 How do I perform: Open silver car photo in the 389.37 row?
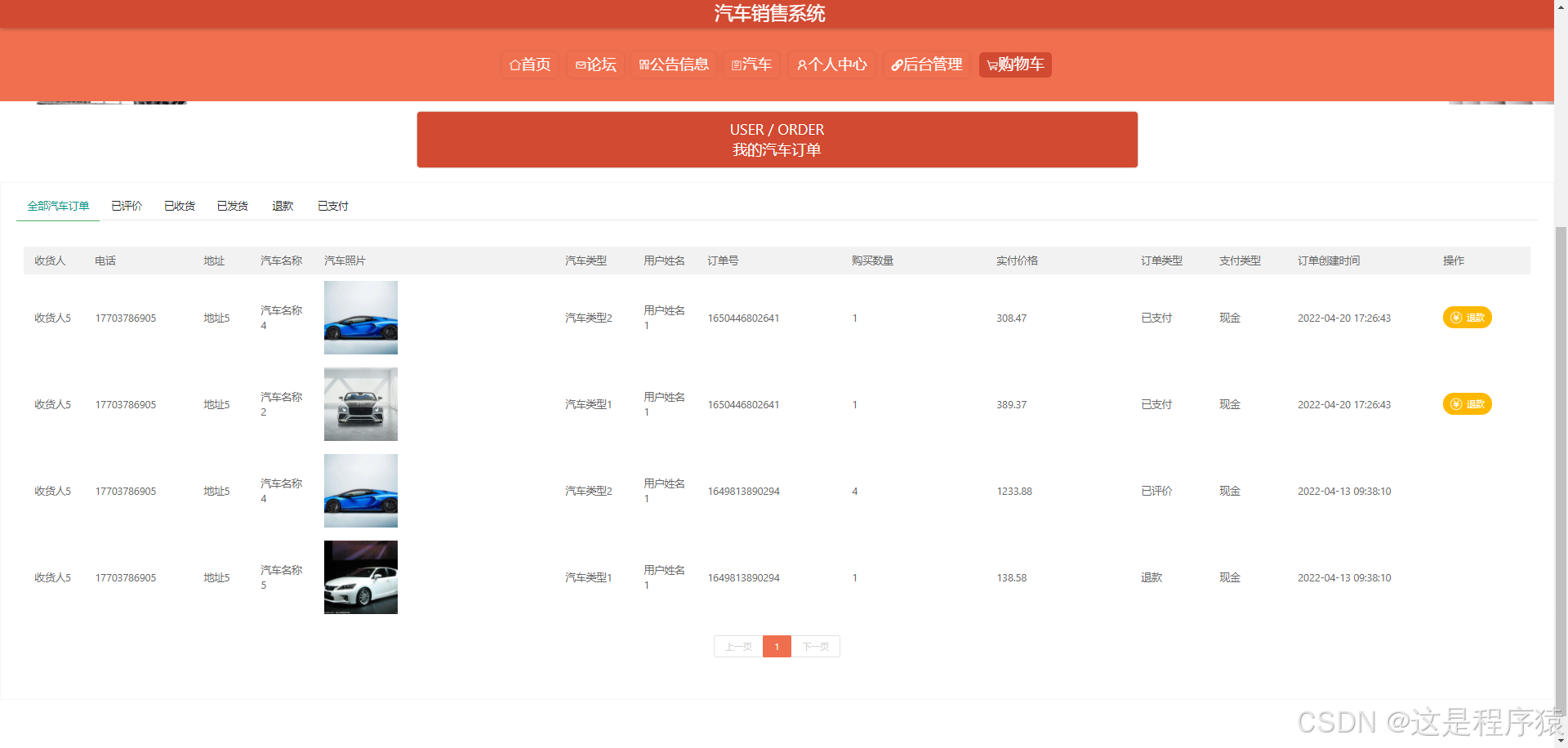tap(361, 404)
